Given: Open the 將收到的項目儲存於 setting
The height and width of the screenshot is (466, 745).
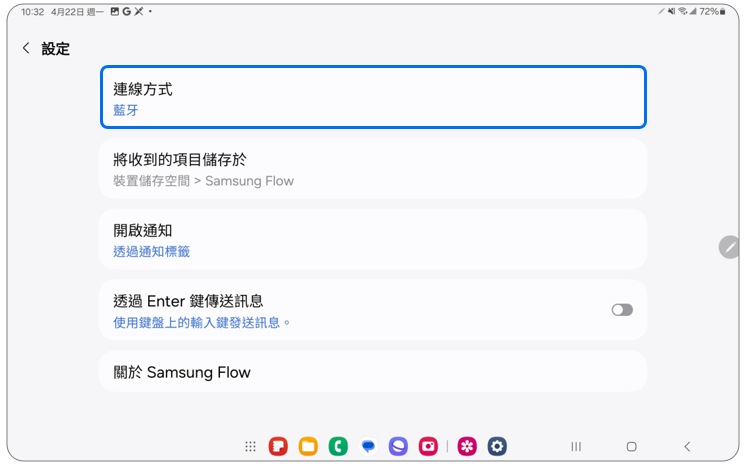Looking at the screenshot, I should 373,169.
